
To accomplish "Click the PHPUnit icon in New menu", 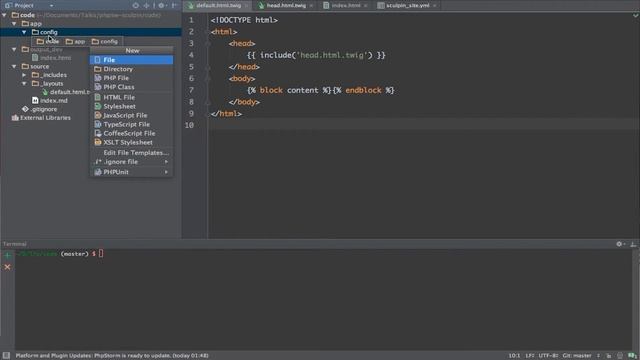I will tap(98, 172).
